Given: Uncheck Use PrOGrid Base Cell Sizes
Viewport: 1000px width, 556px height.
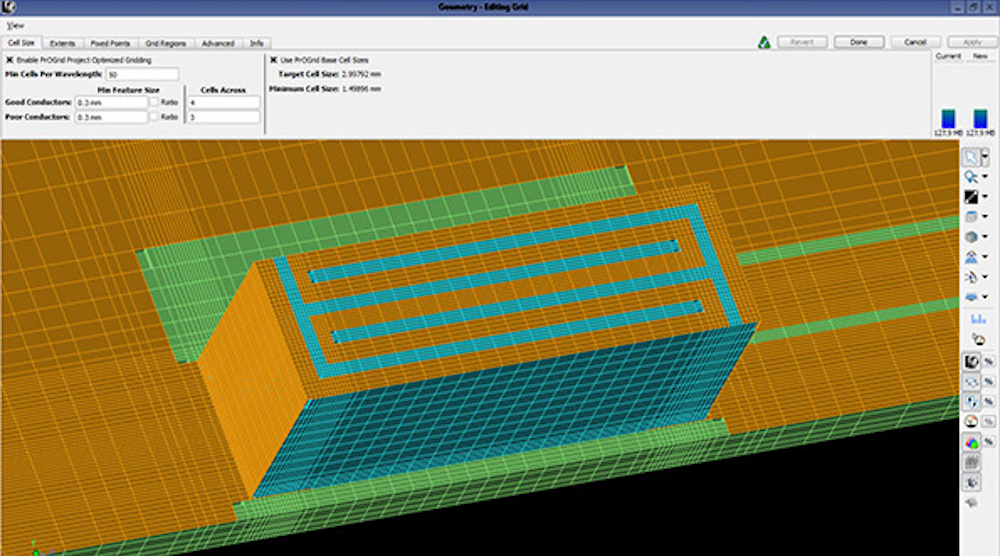Looking at the screenshot, I should (x=275, y=60).
